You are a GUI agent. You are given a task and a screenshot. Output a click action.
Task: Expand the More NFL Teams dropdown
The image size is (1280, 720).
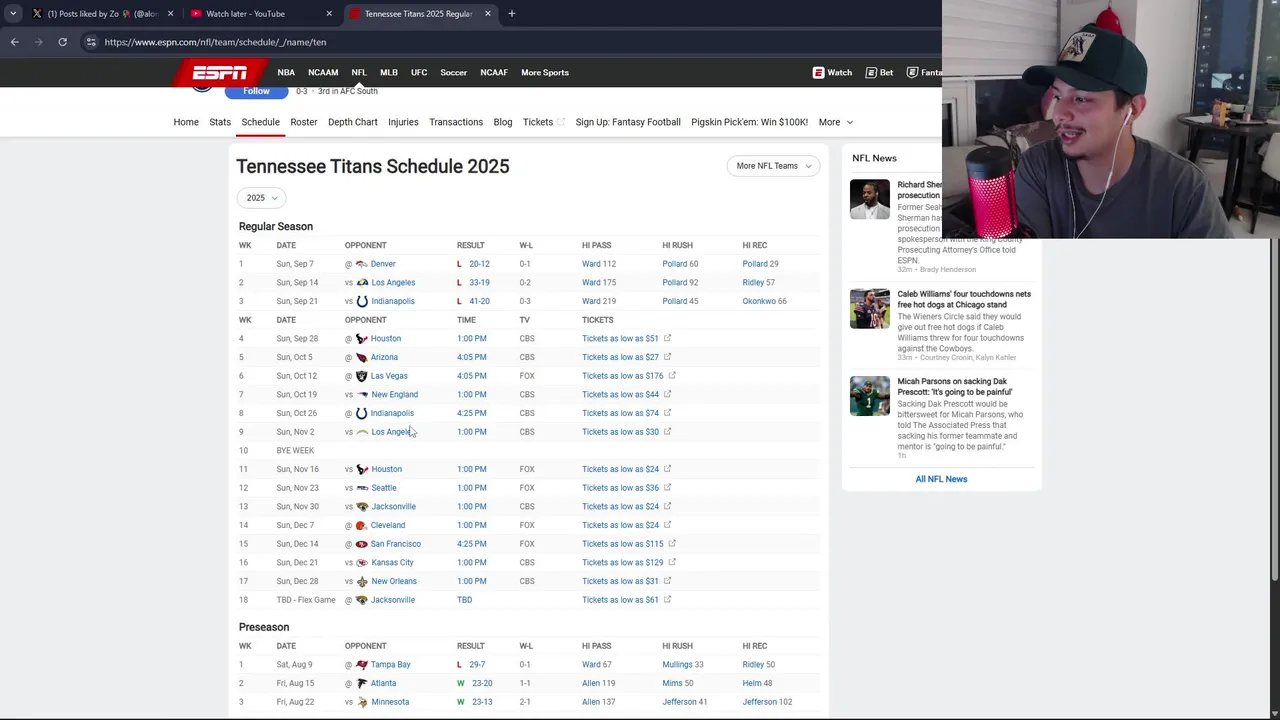click(773, 166)
